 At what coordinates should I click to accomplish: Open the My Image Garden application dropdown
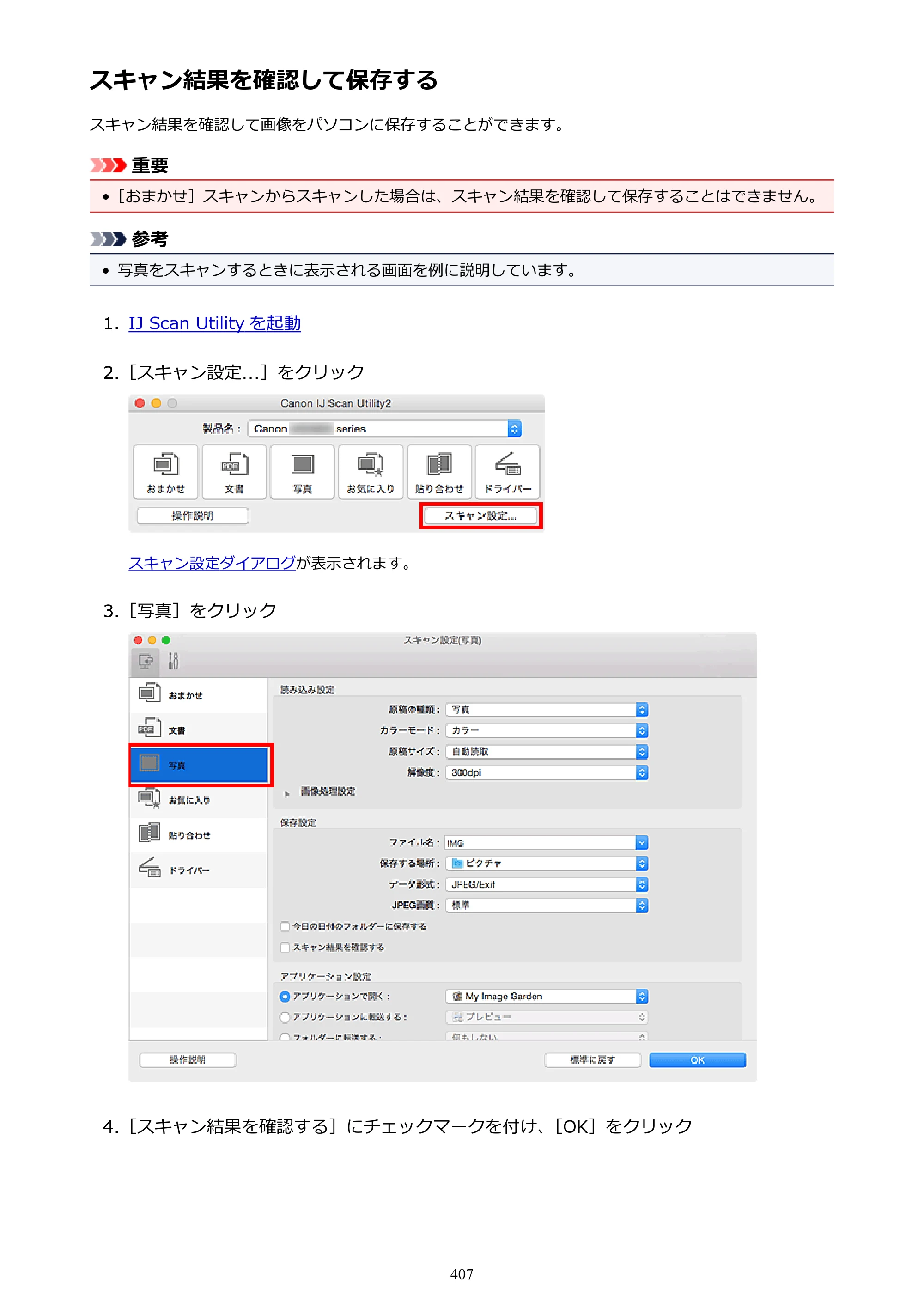(x=547, y=996)
